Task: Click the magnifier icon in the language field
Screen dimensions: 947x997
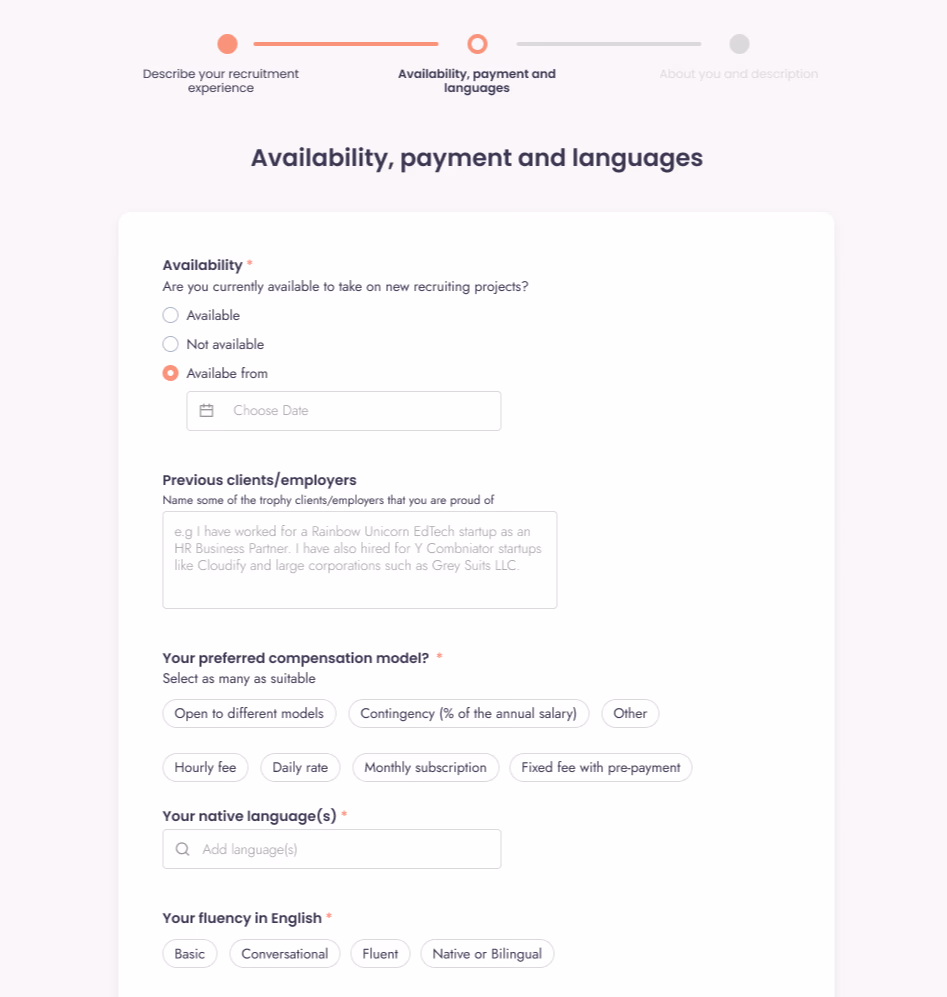Action: pos(182,848)
